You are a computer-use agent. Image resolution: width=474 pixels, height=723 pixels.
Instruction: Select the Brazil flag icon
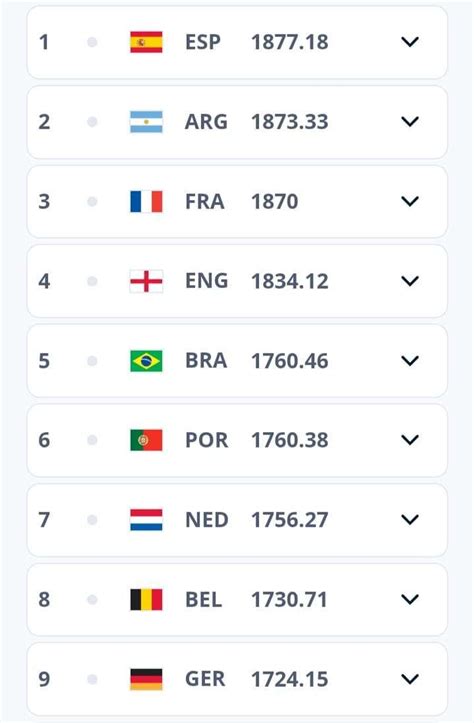click(x=146, y=361)
